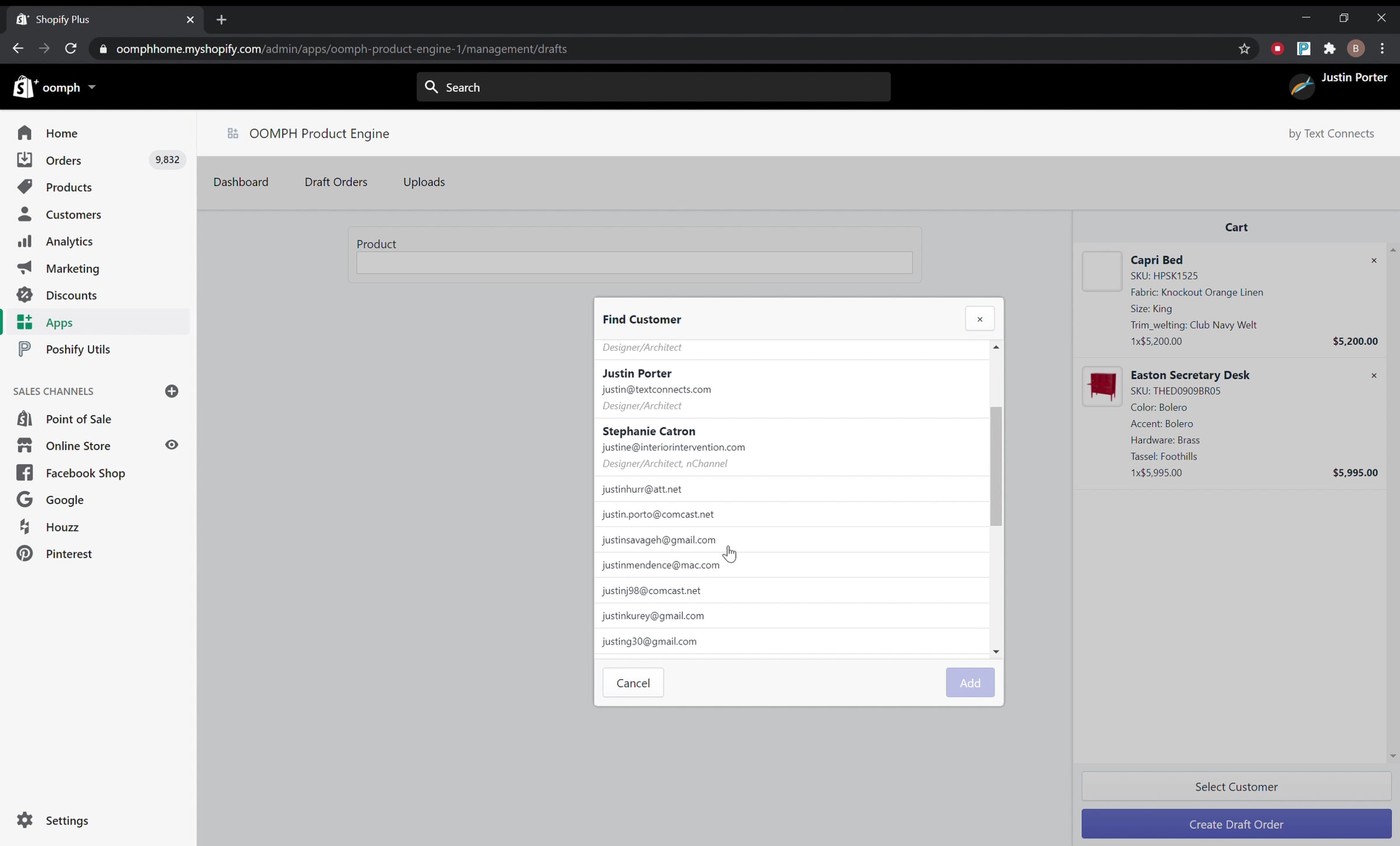Click customer list scroll down arrow
Image resolution: width=1400 pixels, height=846 pixels.
pos(996,651)
